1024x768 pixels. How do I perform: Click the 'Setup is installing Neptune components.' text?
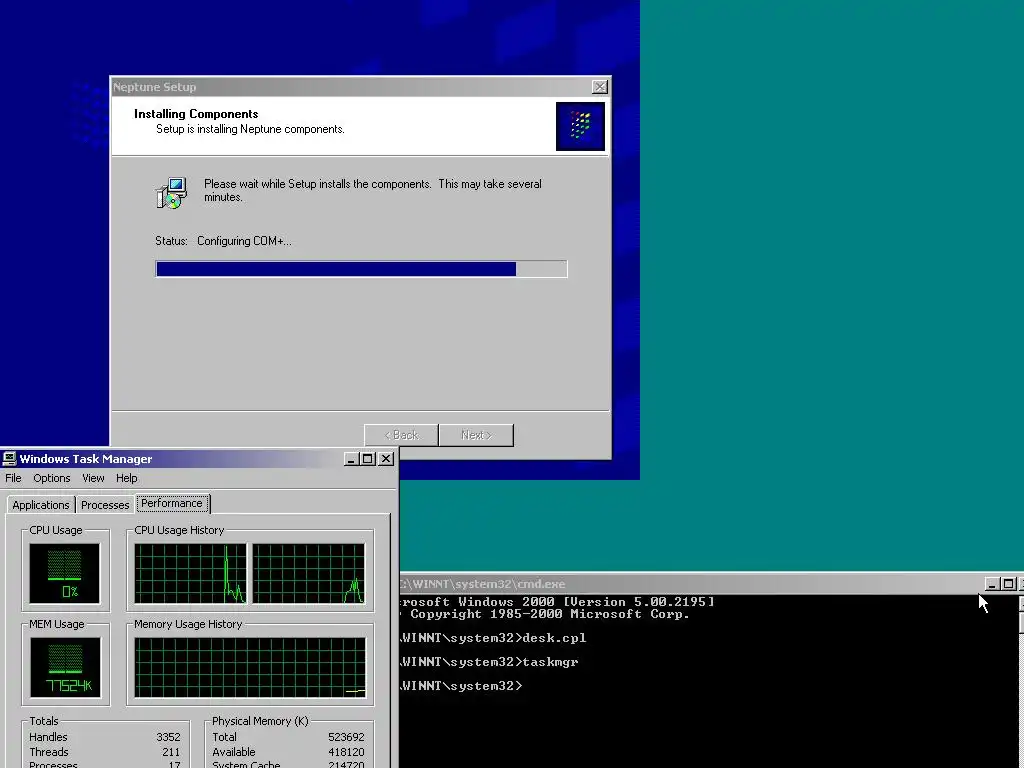pyautogui.click(x=250, y=129)
